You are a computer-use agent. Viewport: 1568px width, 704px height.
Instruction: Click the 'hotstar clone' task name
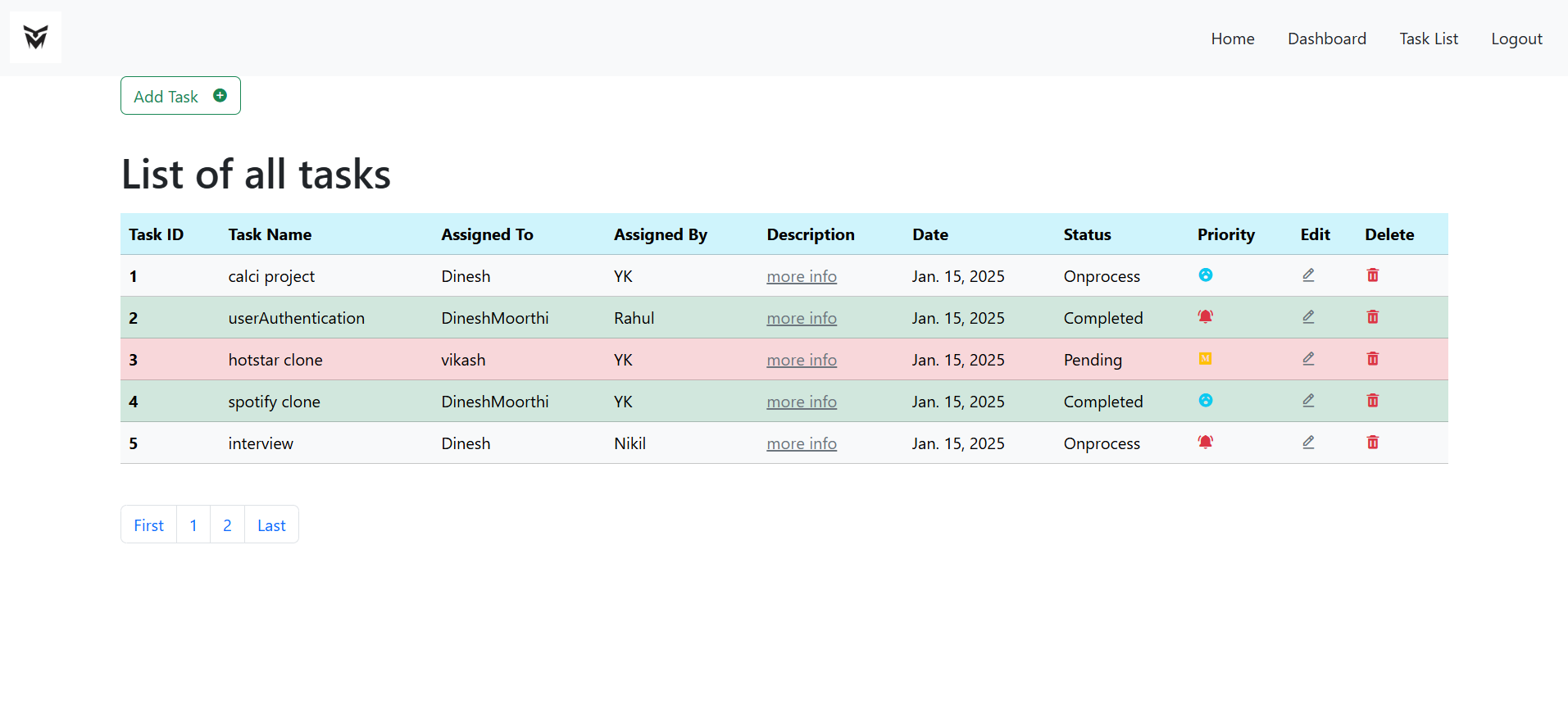click(x=275, y=360)
